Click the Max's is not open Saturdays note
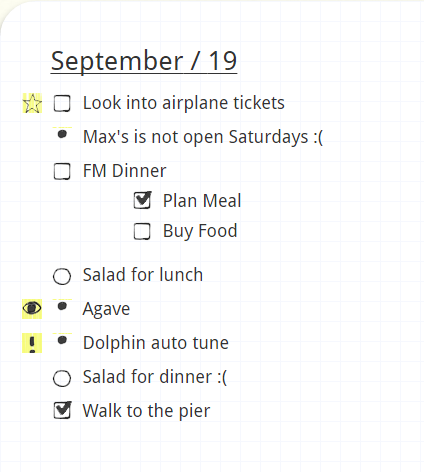424x472 pixels. (203, 137)
